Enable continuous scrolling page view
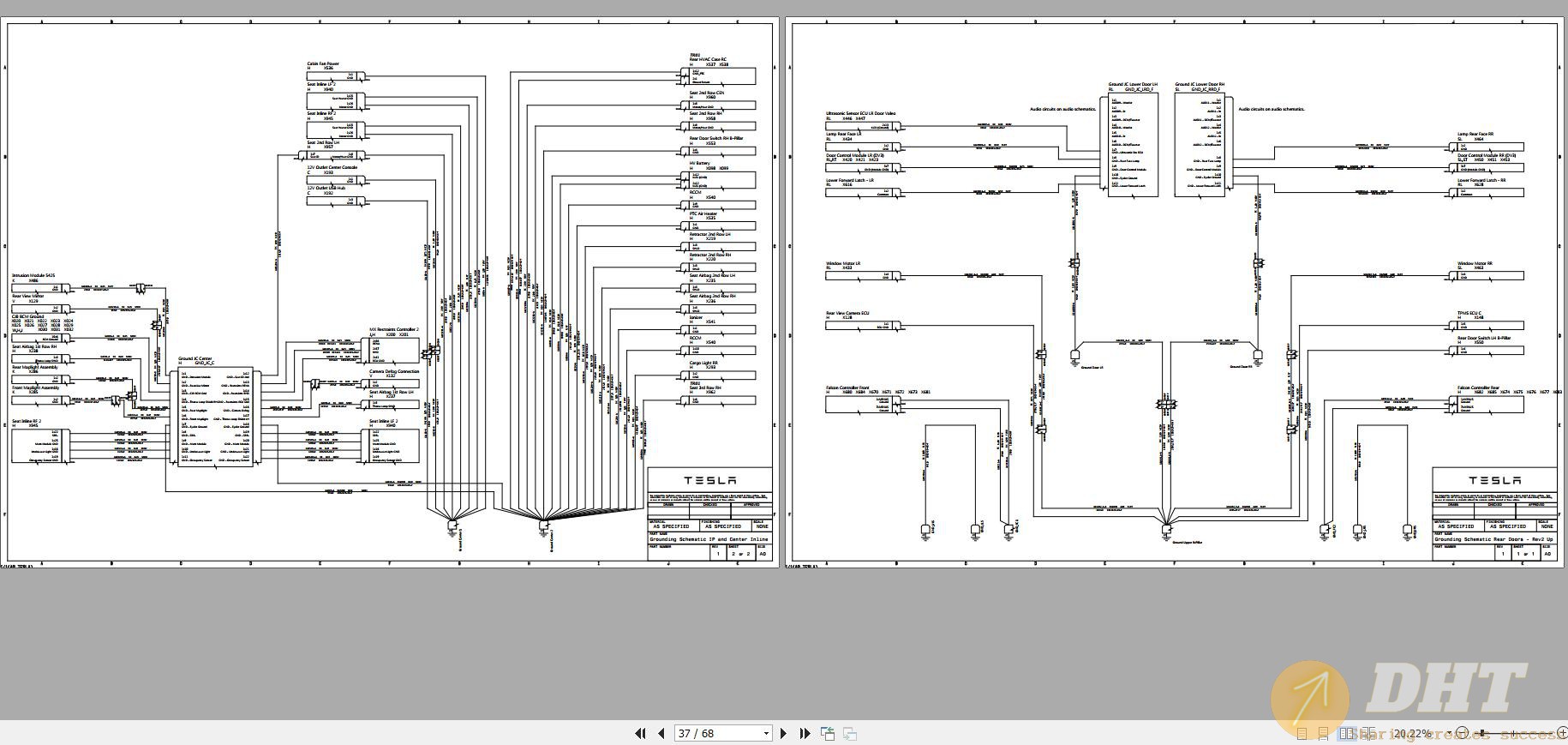The width and height of the screenshot is (1568, 745). coord(1324,734)
